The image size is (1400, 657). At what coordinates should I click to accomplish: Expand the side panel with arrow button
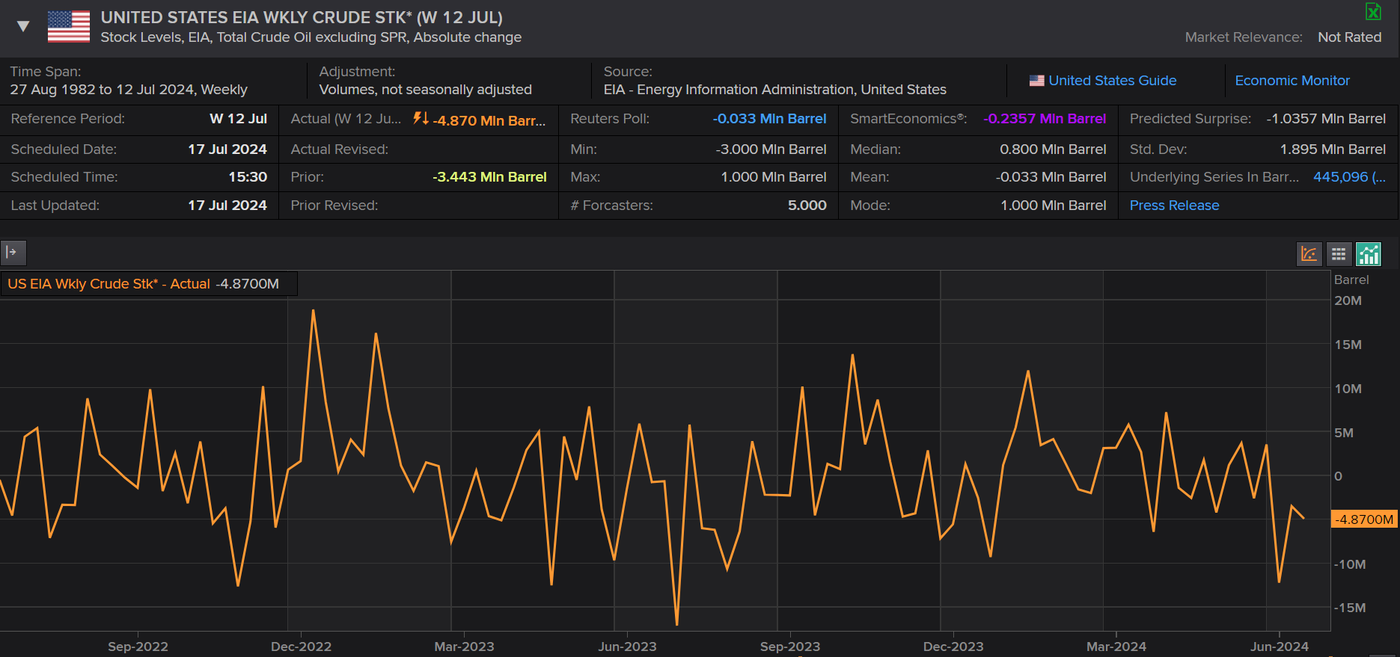13,252
